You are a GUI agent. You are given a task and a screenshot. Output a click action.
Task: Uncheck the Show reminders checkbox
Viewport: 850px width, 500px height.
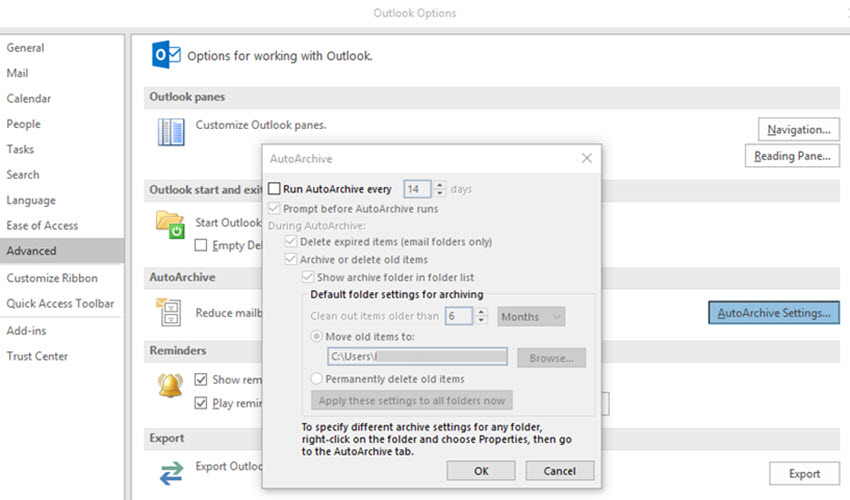tap(201, 379)
